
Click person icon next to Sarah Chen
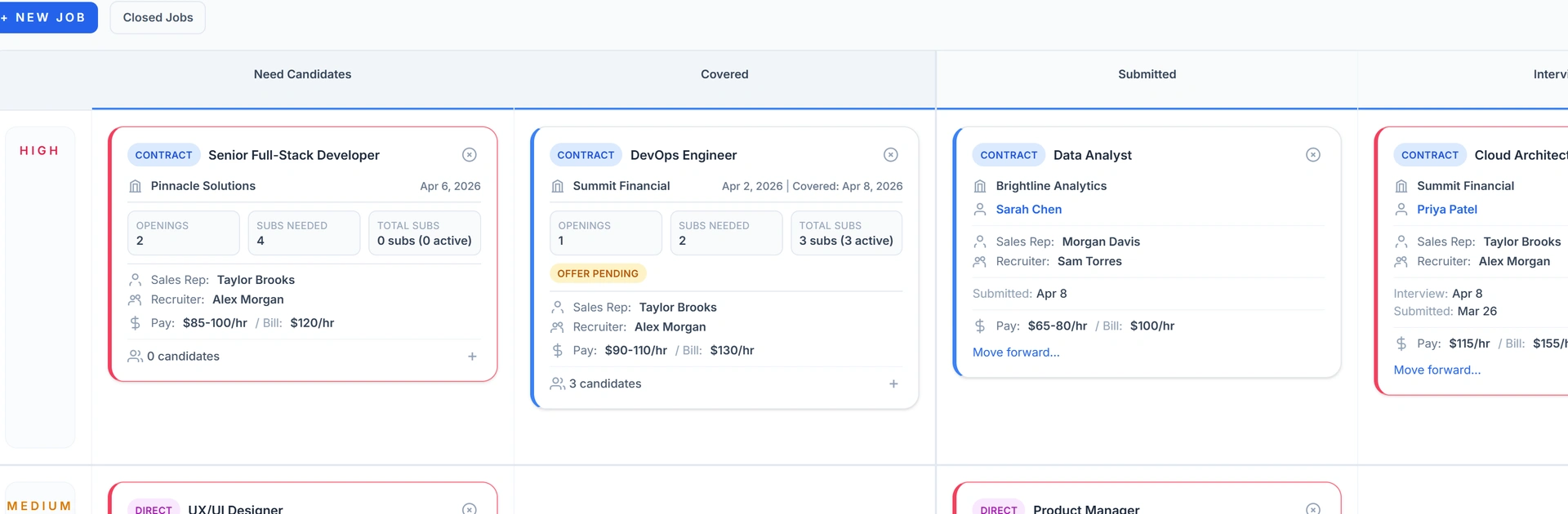pyautogui.click(x=980, y=210)
